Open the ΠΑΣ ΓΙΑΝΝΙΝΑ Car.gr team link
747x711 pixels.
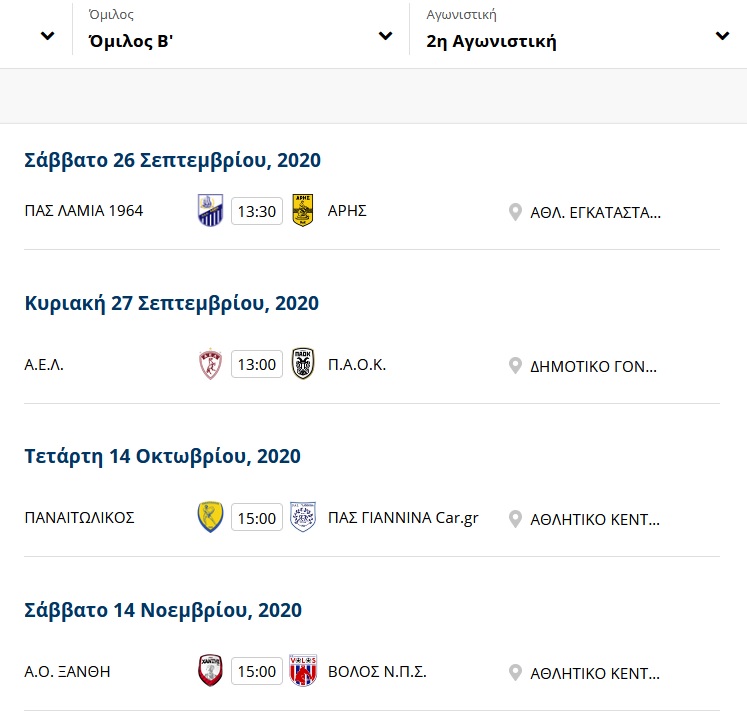pos(403,518)
